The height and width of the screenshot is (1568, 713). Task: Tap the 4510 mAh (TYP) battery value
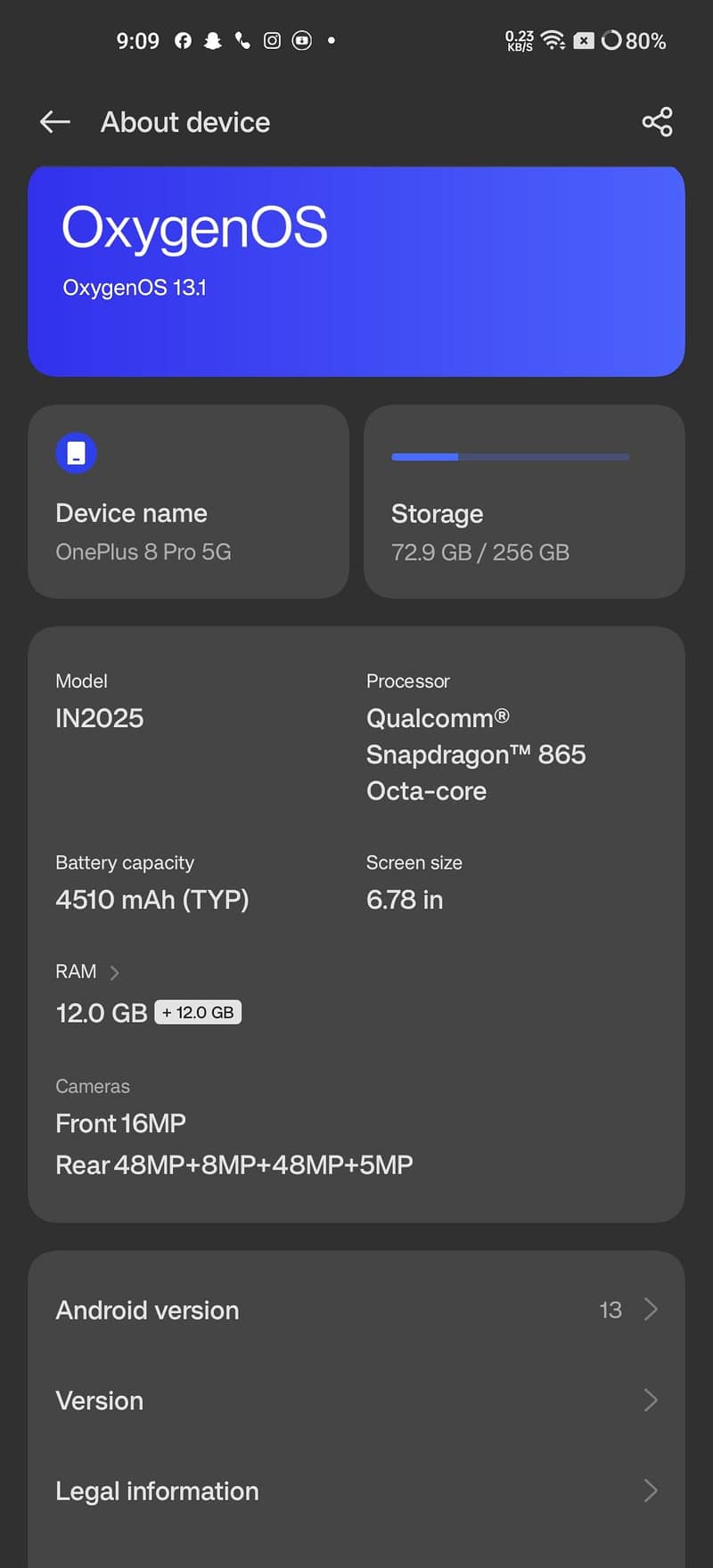[x=152, y=900]
